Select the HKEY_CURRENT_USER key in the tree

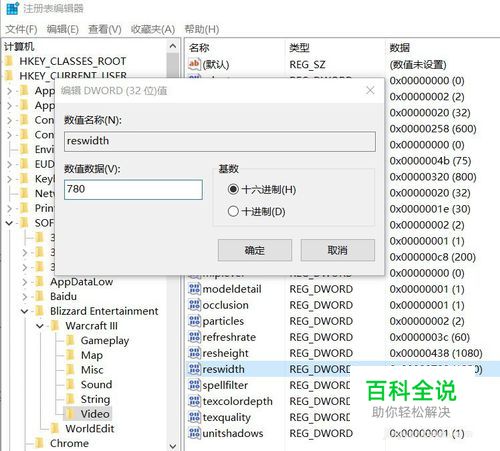[x=73, y=76]
